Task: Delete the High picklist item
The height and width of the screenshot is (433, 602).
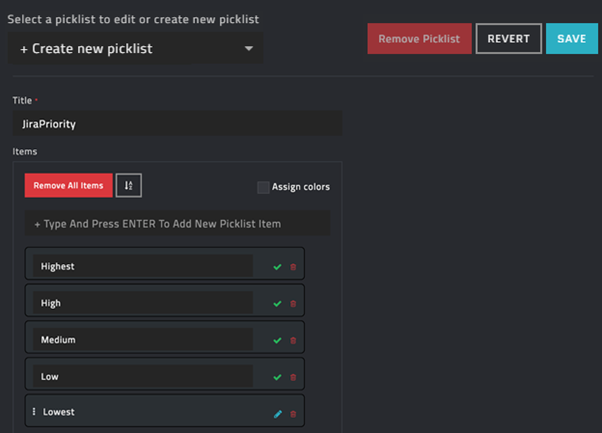Action: [x=293, y=304]
